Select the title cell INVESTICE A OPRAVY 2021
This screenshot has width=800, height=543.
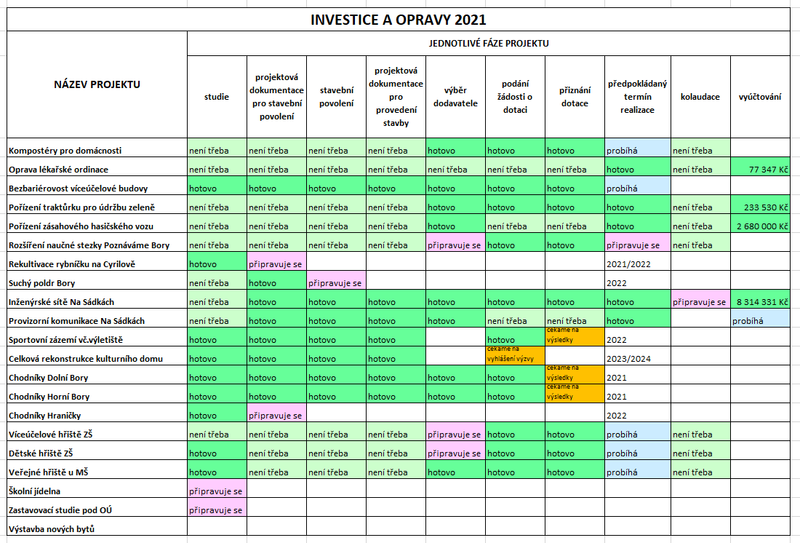pos(398,20)
